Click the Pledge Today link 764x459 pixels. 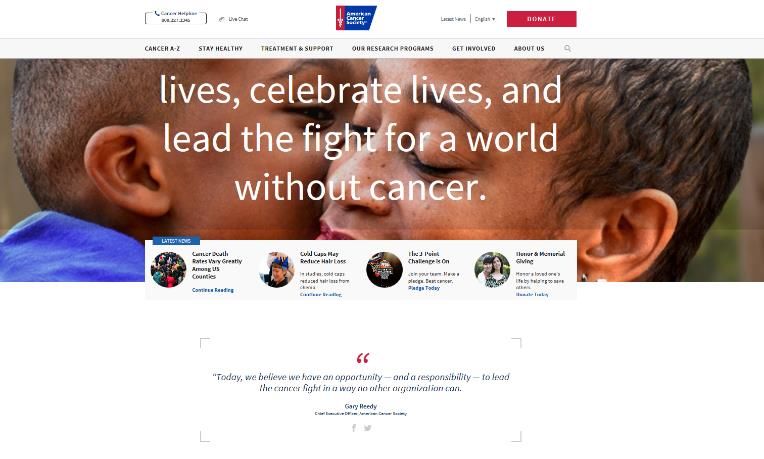(x=424, y=288)
